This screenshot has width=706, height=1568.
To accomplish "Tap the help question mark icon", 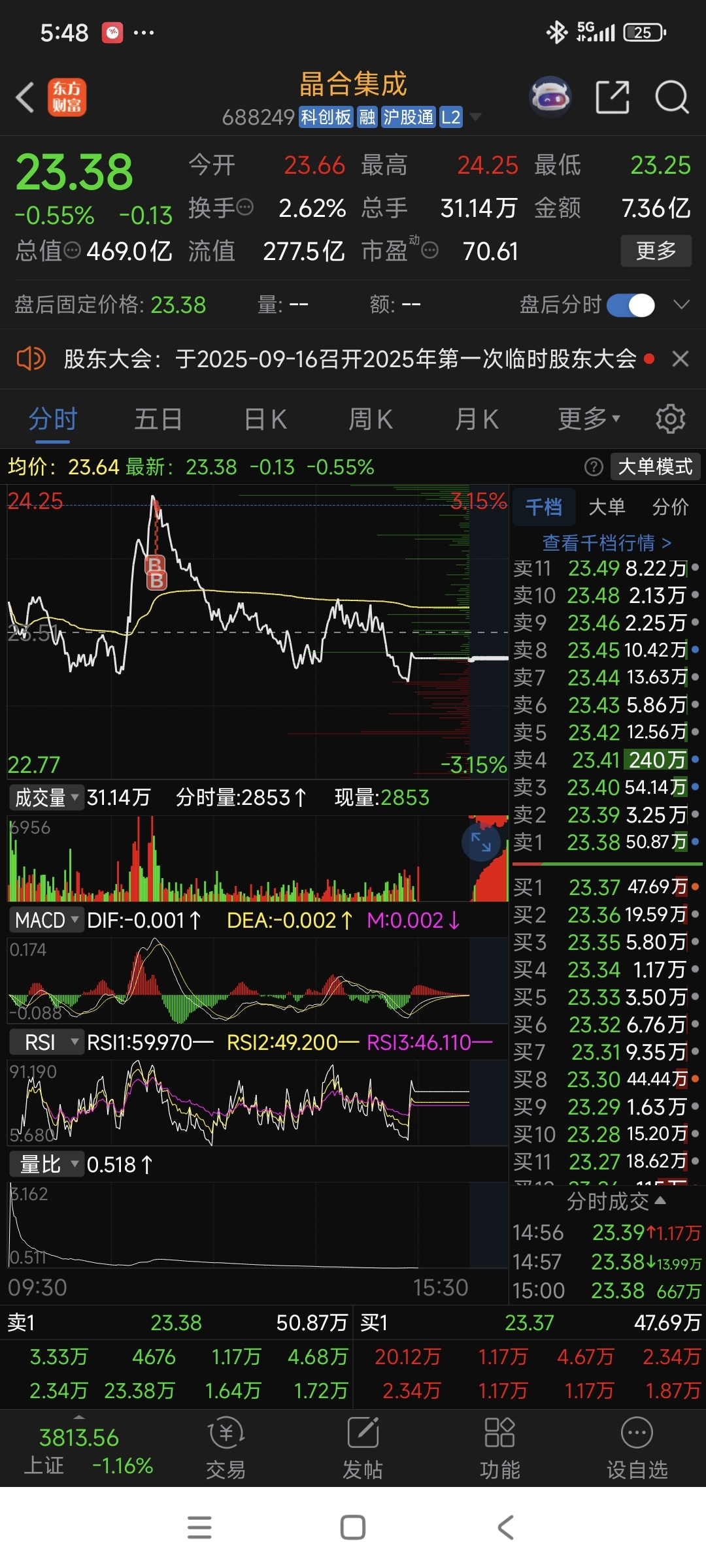I will (x=594, y=466).
